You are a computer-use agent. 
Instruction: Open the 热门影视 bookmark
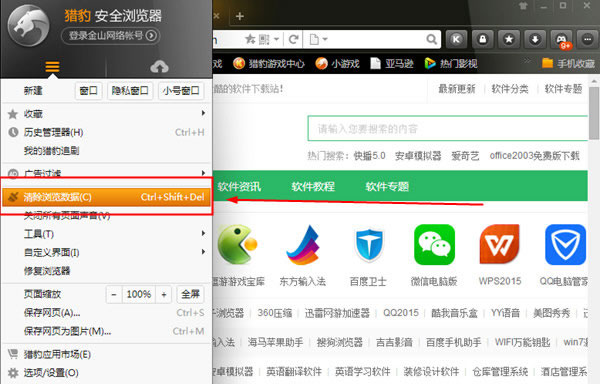[x=451, y=63]
